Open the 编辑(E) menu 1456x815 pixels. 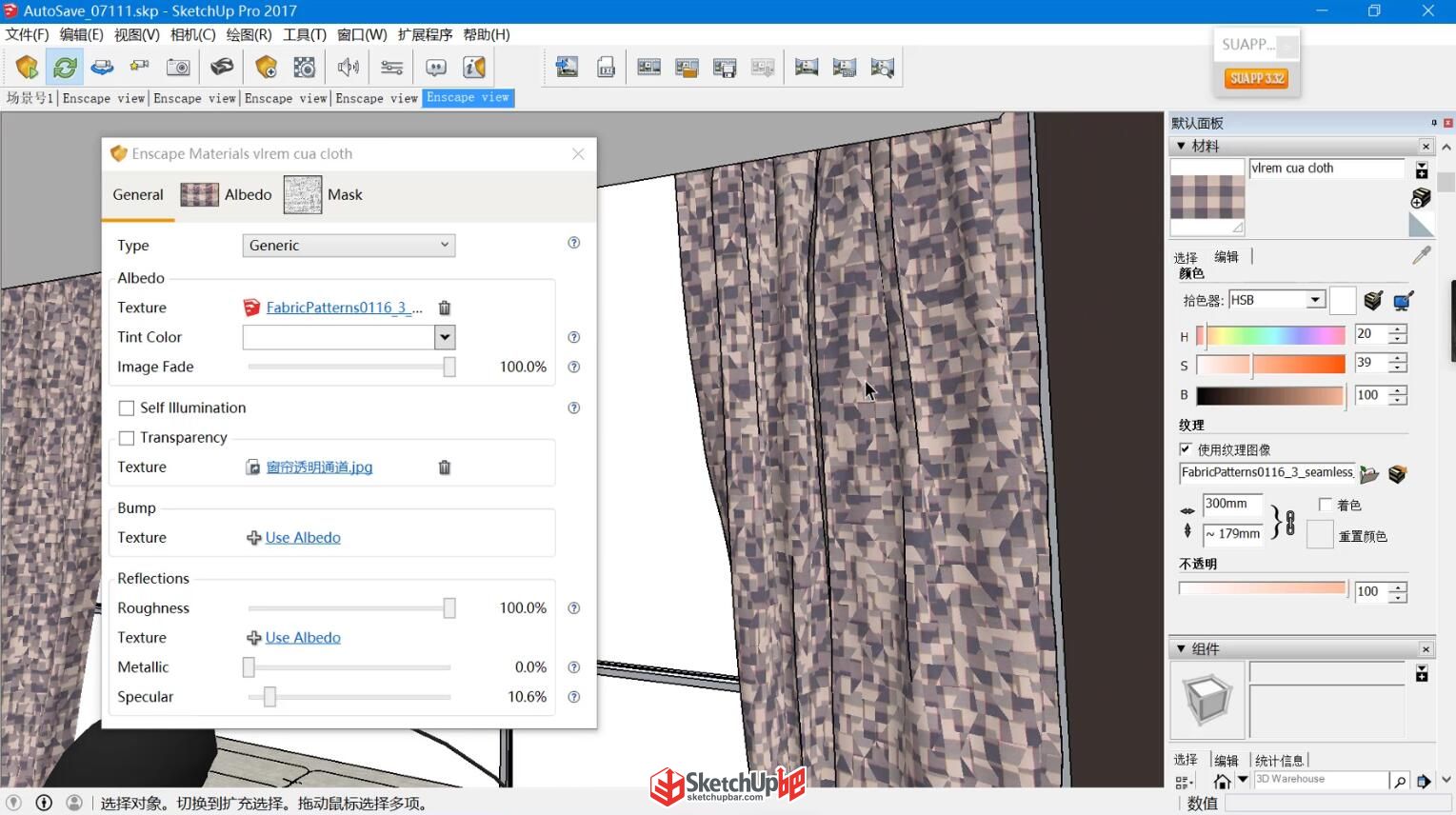click(x=81, y=34)
